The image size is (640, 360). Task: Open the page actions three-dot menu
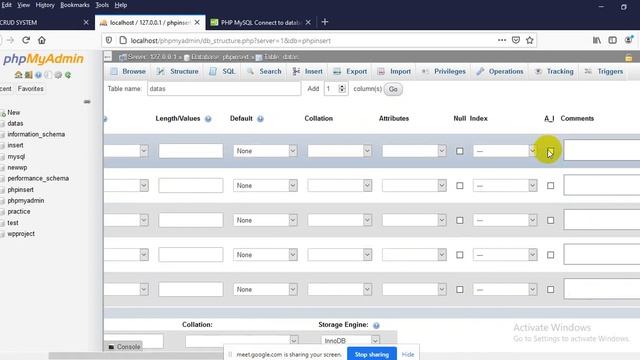(x=502, y=40)
